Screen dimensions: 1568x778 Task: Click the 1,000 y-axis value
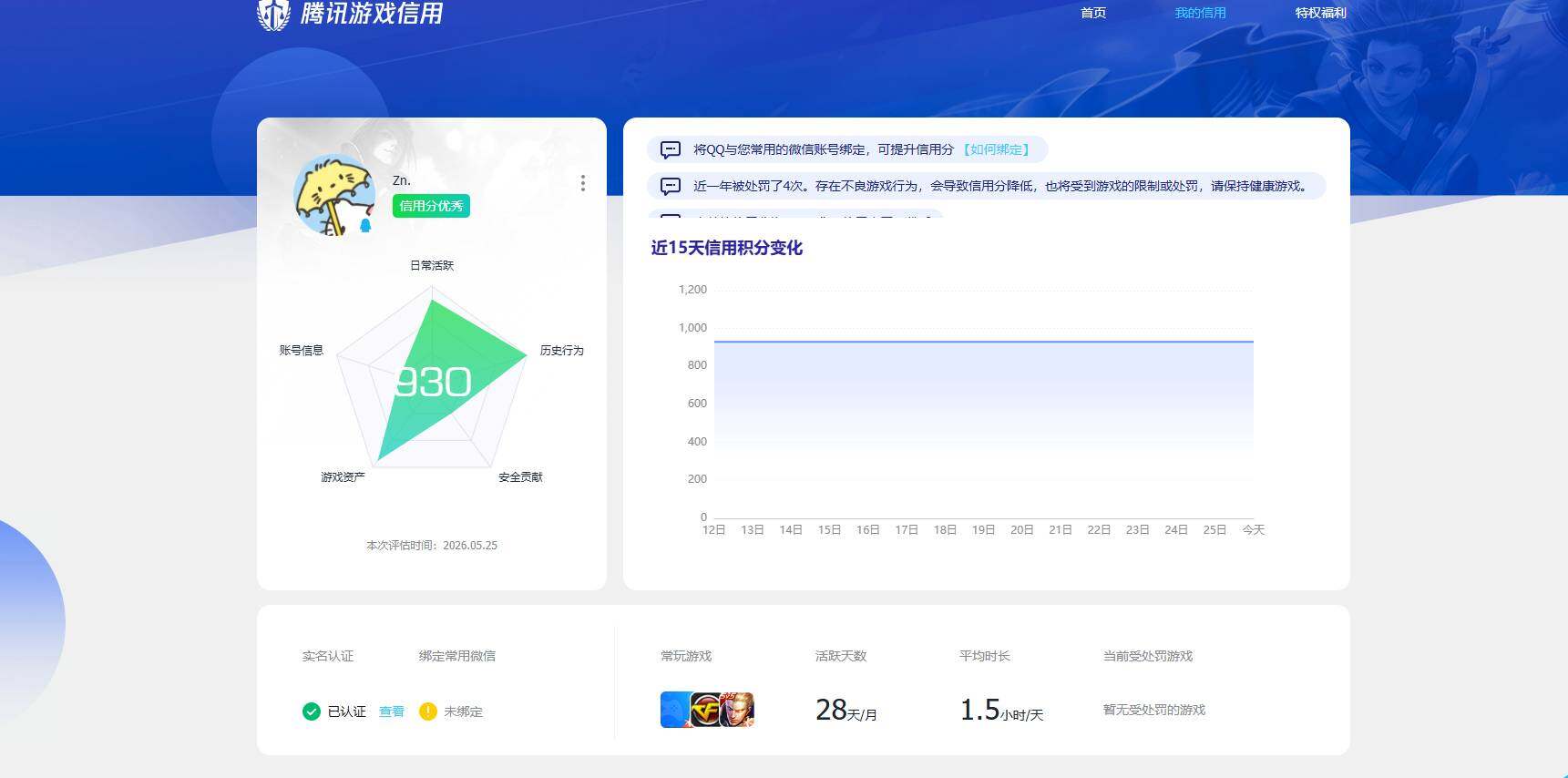pos(692,328)
